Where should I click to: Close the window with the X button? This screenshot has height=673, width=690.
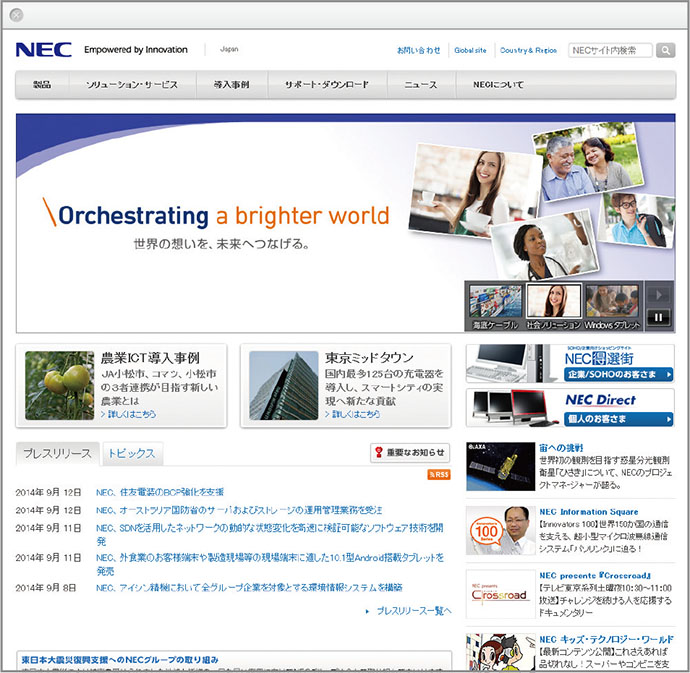click(x=16, y=15)
